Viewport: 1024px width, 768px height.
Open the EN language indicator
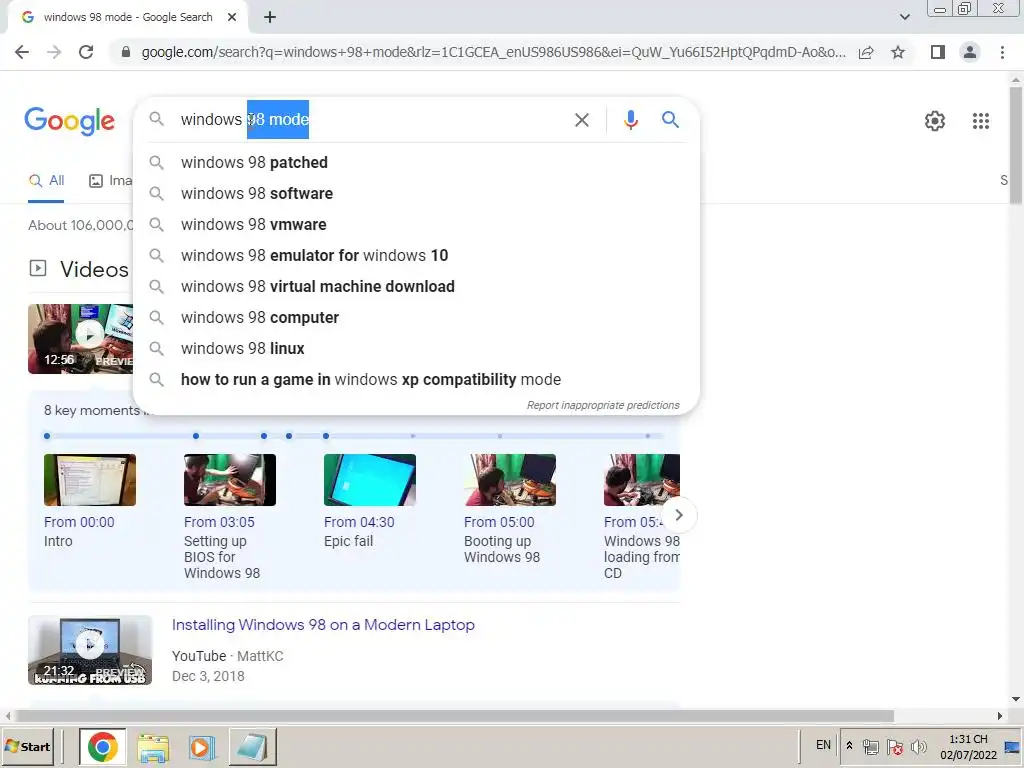pos(824,745)
